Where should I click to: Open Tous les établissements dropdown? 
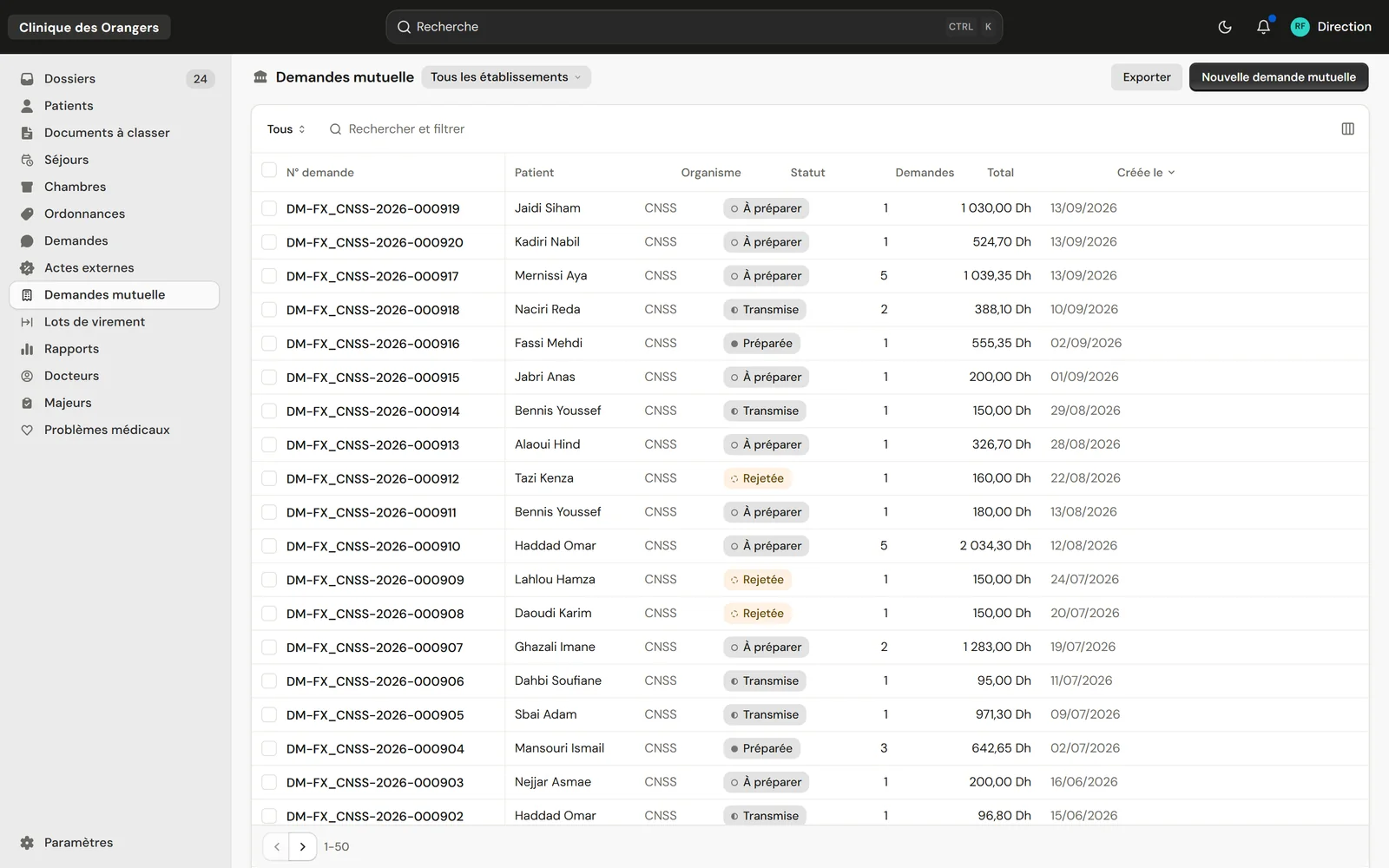[x=506, y=77]
